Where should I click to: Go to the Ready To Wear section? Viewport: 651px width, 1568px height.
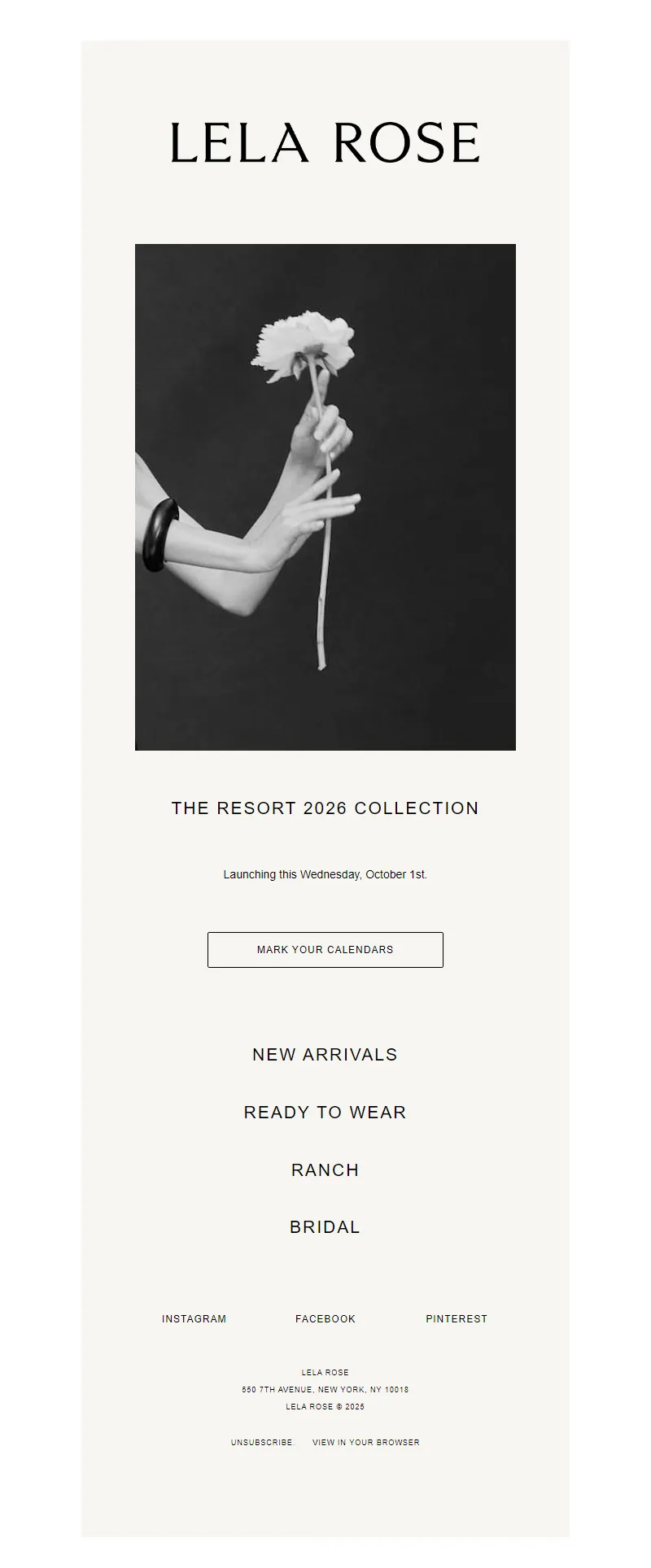(x=325, y=1113)
